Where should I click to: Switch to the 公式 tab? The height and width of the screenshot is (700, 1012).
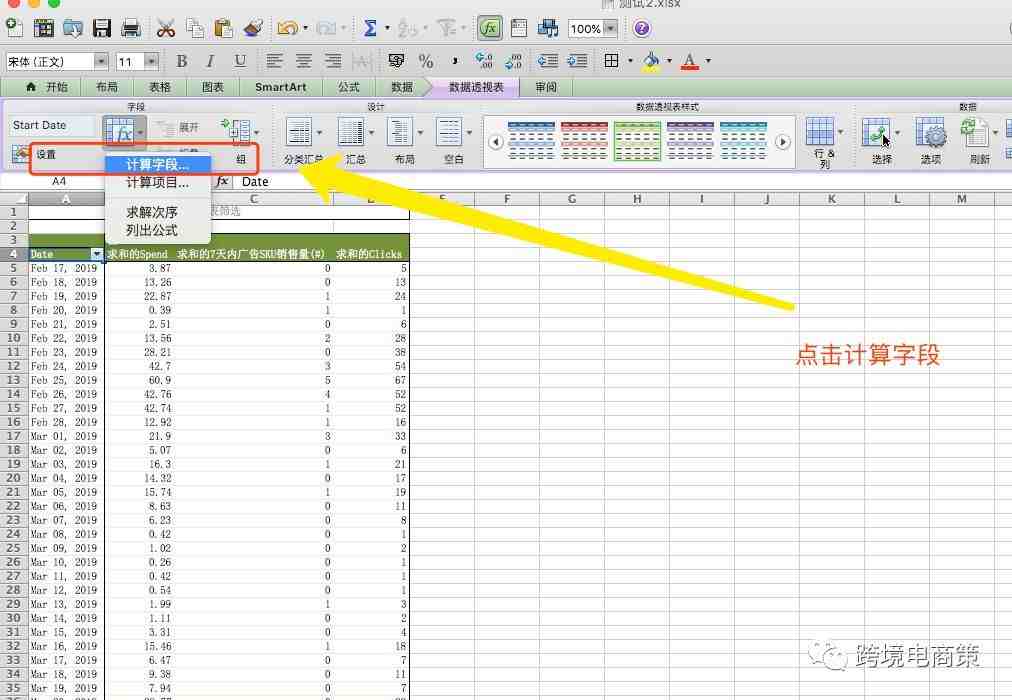coord(349,87)
